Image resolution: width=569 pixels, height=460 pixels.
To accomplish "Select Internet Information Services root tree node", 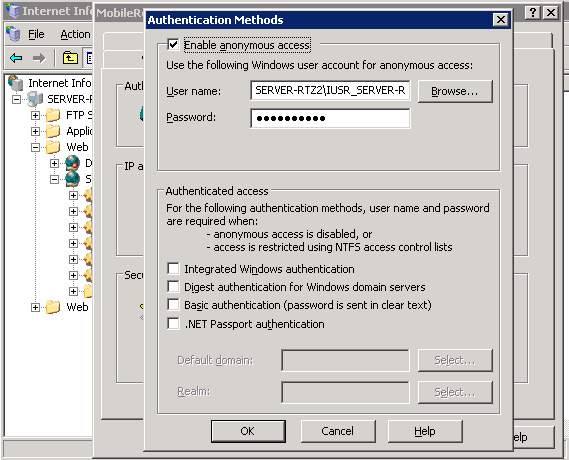I will click(x=60, y=83).
